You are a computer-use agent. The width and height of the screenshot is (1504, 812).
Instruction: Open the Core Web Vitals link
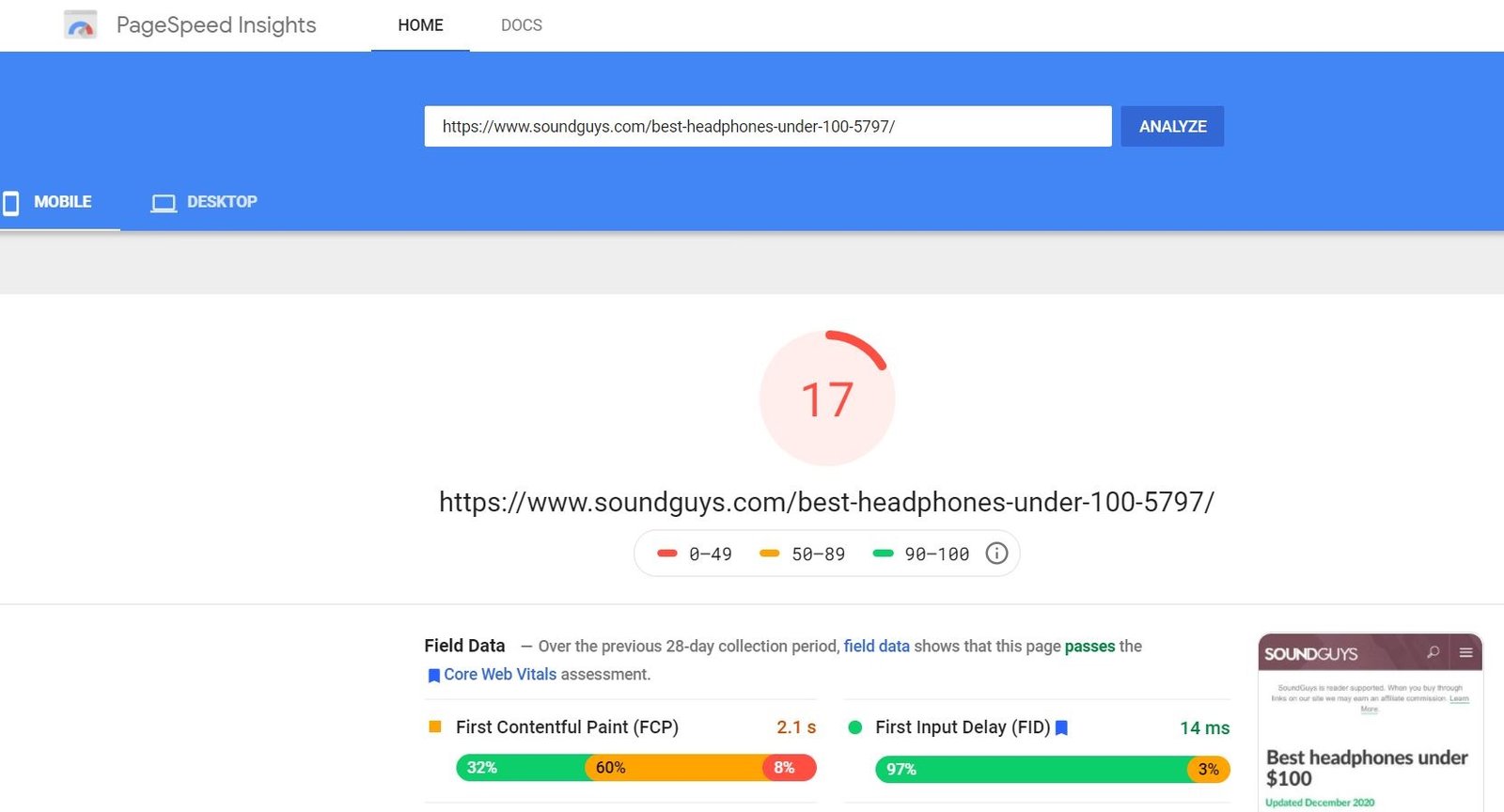[500, 674]
